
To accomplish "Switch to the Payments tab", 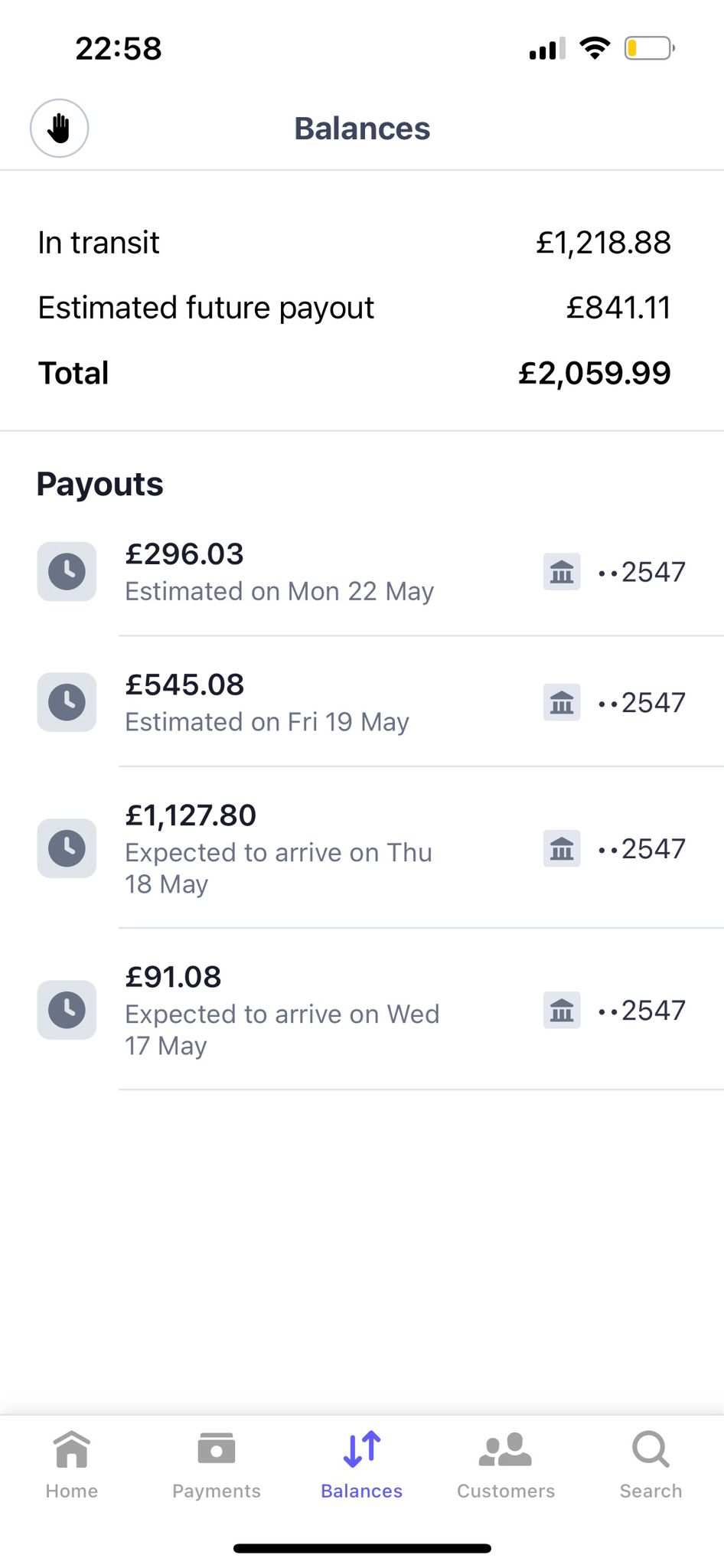I will point(217,1465).
